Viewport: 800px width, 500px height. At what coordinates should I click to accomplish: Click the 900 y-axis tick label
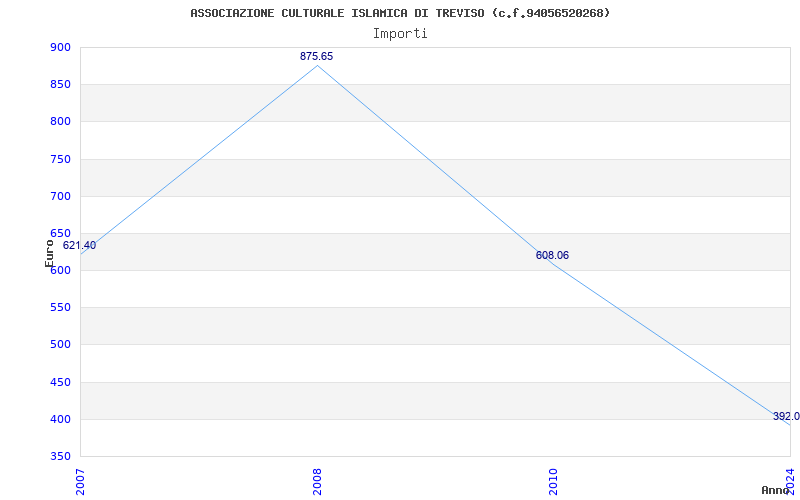60,47
